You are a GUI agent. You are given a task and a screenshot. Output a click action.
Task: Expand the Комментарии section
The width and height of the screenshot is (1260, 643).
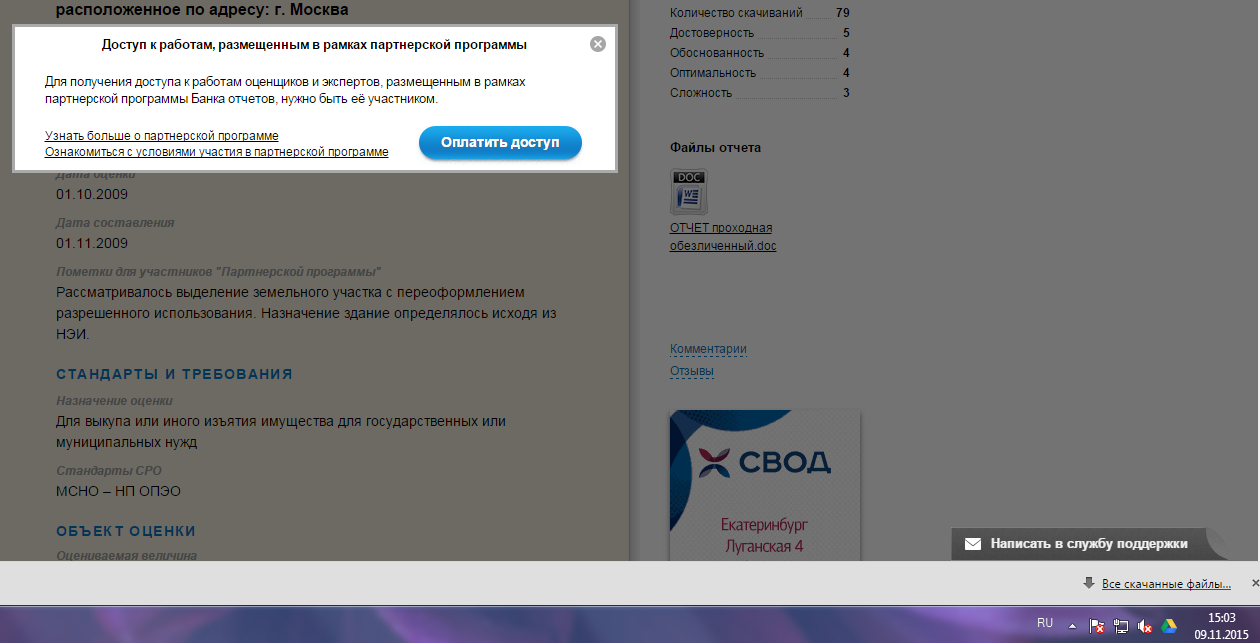coord(708,349)
